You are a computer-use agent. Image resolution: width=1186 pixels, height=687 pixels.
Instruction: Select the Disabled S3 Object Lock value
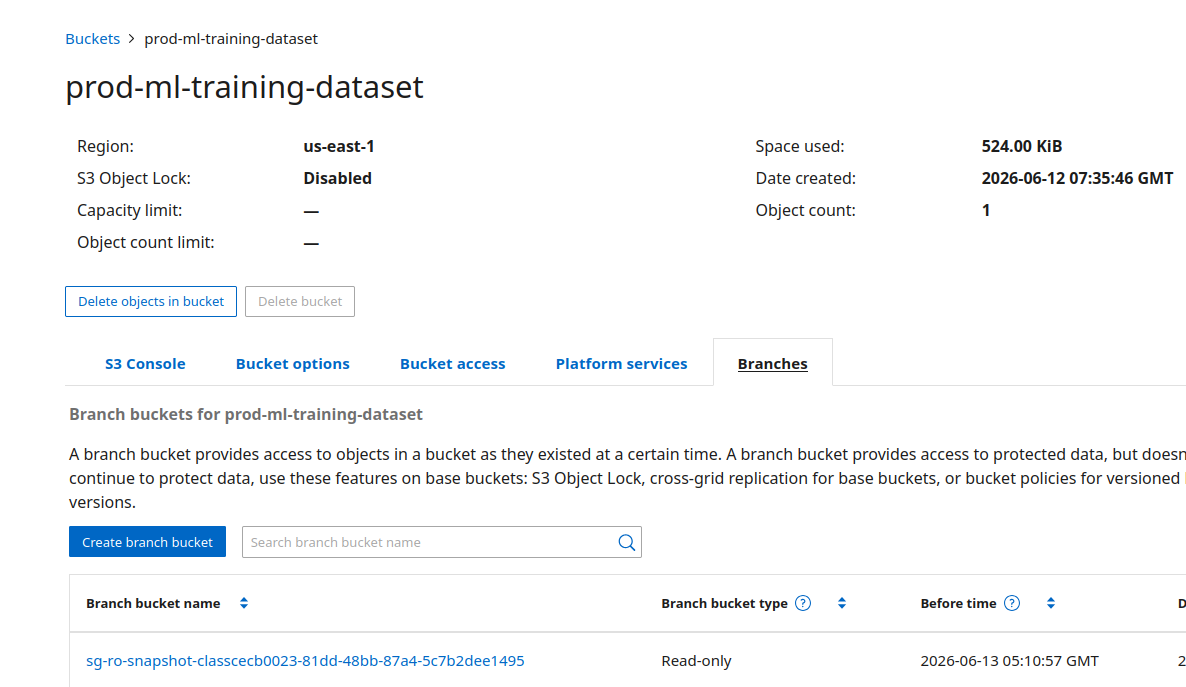(x=337, y=179)
